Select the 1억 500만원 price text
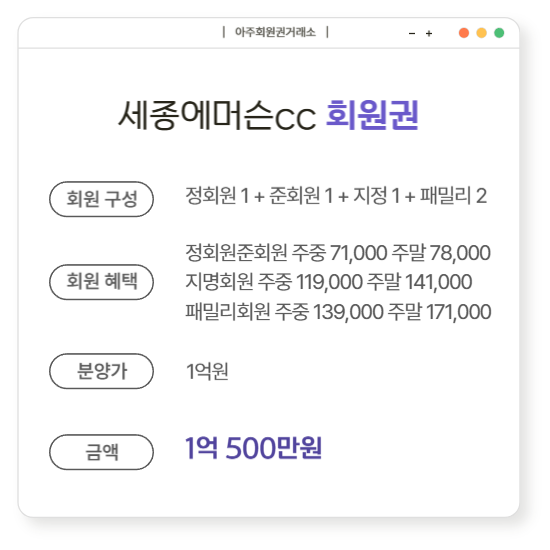550x550 pixels. pyautogui.click(x=253, y=448)
